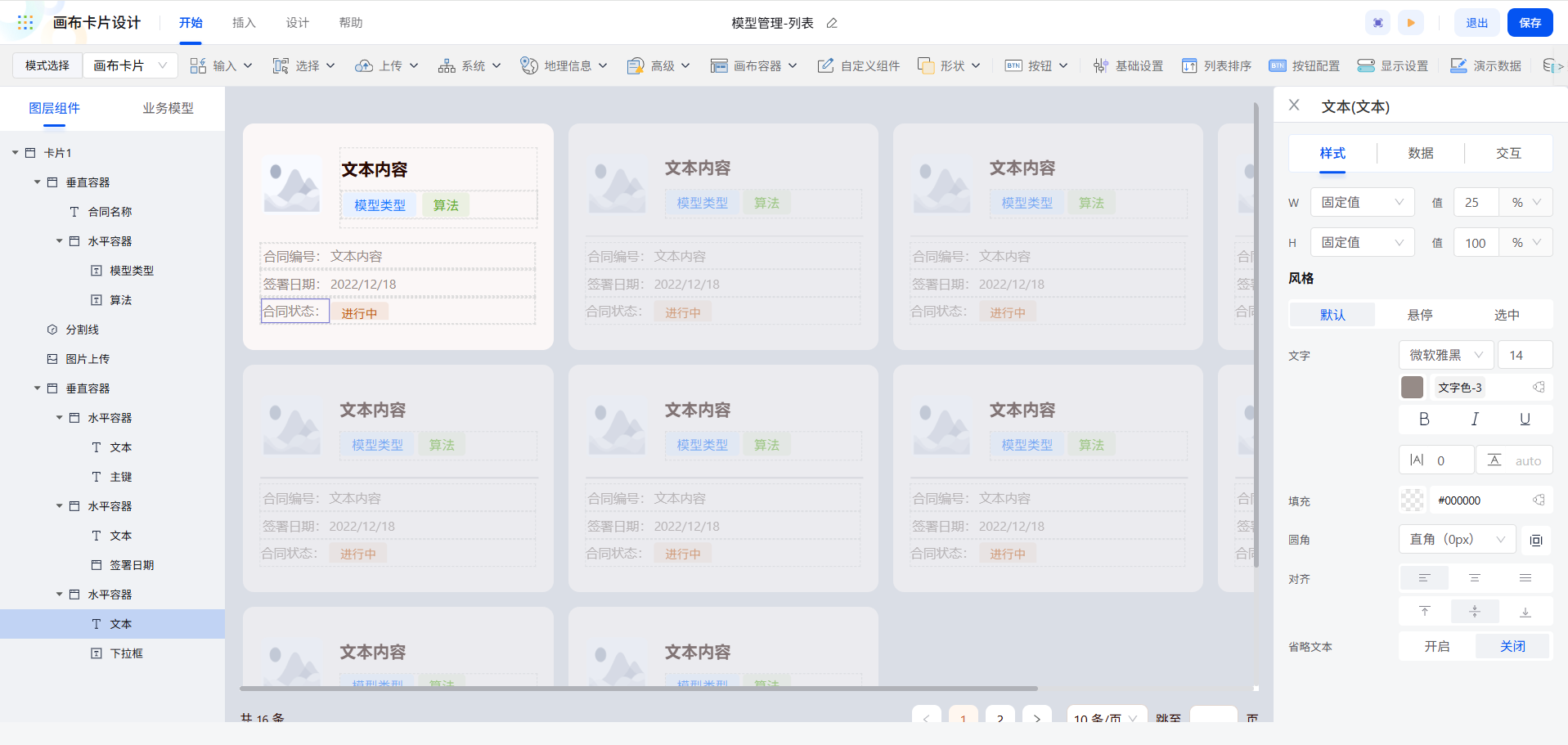
Task: Run preview with the play icon
Action: point(1410,22)
